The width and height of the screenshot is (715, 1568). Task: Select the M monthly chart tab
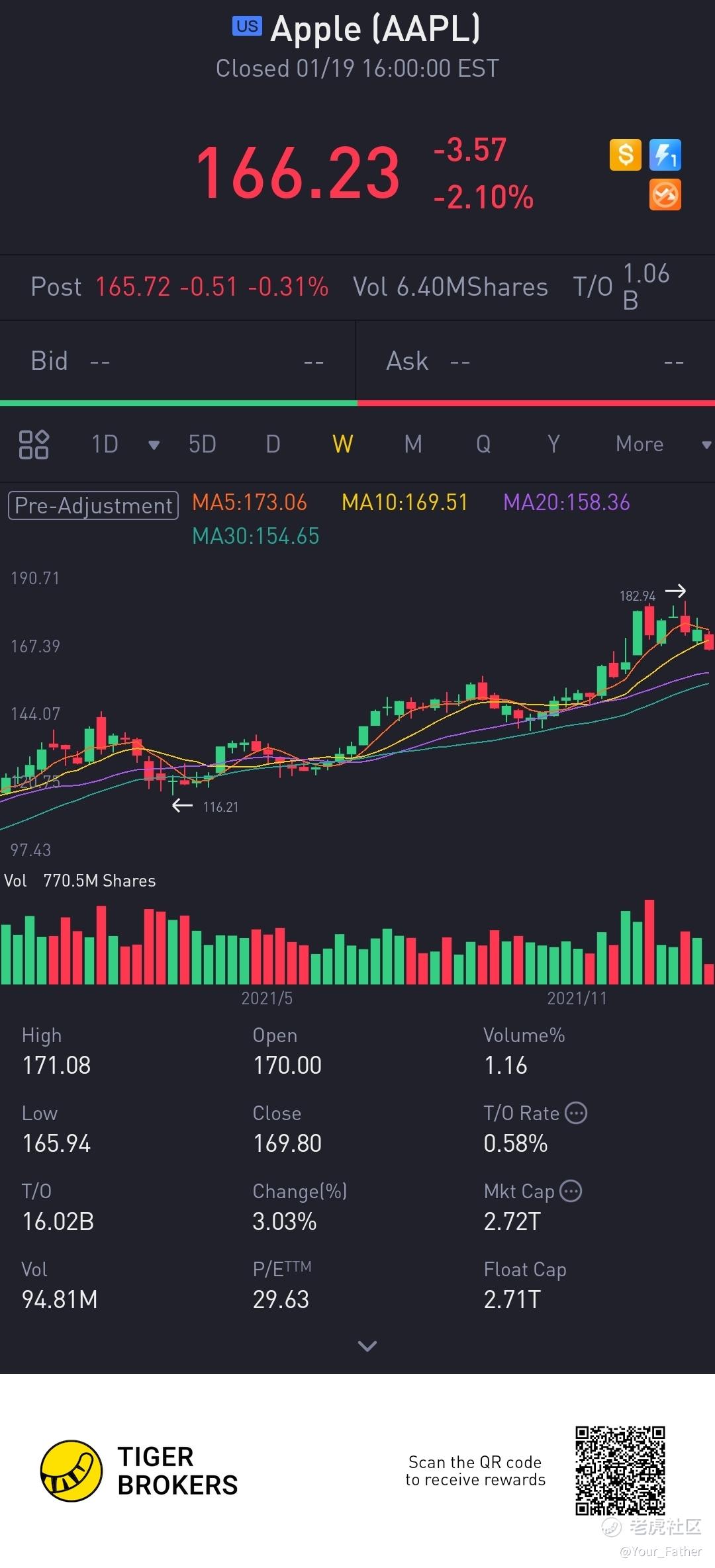tap(413, 444)
